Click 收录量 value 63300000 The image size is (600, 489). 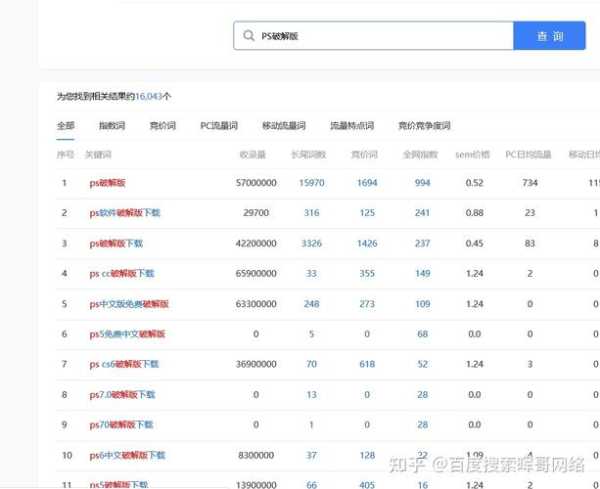click(x=256, y=304)
